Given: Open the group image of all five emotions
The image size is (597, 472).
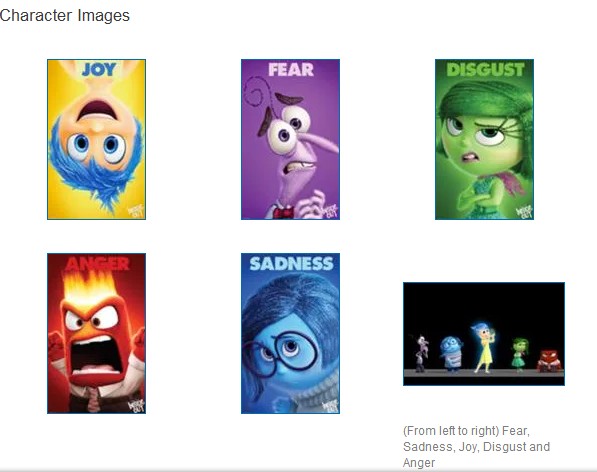Looking at the screenshot, I should coord(484,334).
